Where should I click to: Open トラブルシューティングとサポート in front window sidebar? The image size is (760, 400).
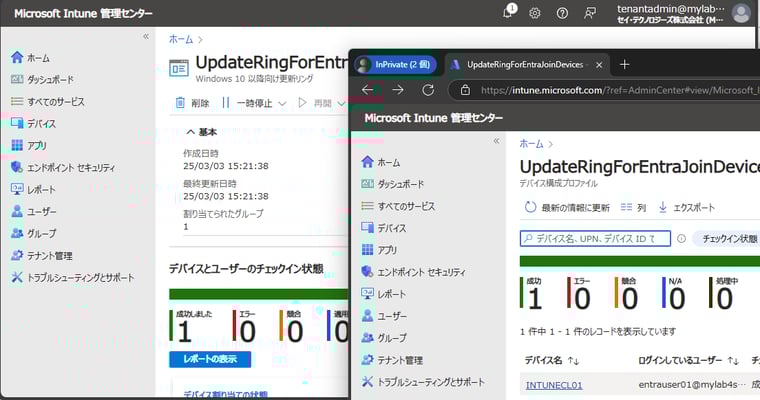pos(423,382)
